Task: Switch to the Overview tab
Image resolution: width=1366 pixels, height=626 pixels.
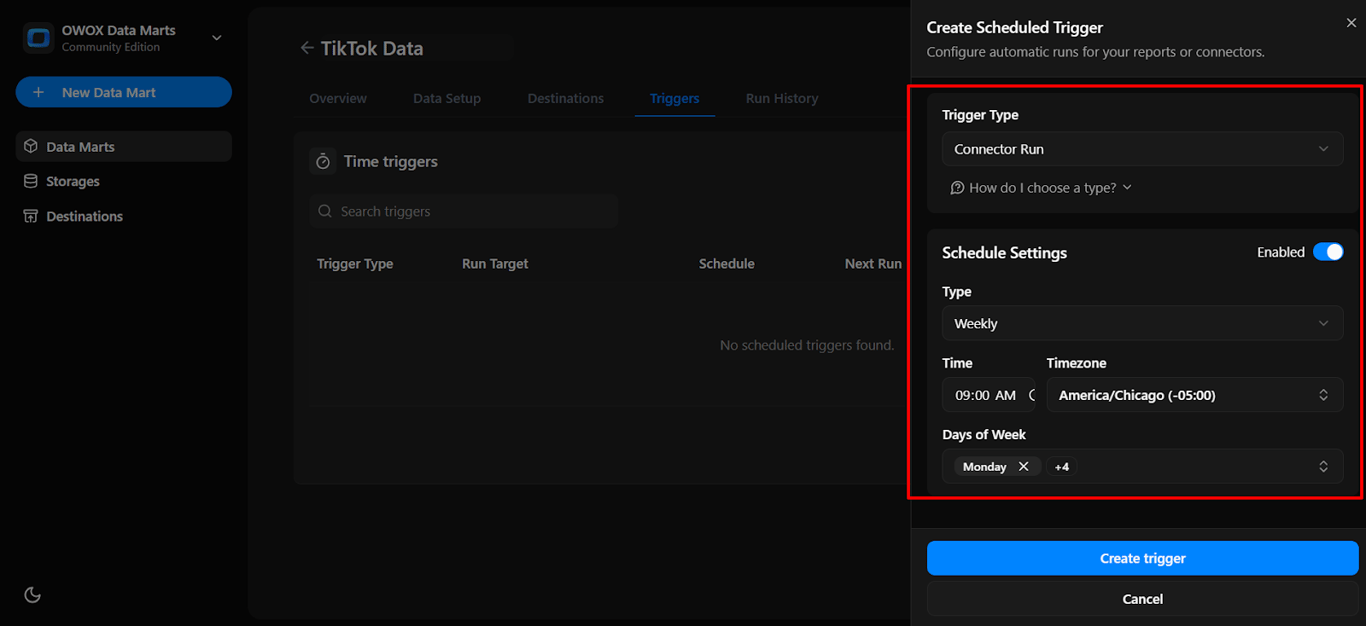Action: coord(338,98)
